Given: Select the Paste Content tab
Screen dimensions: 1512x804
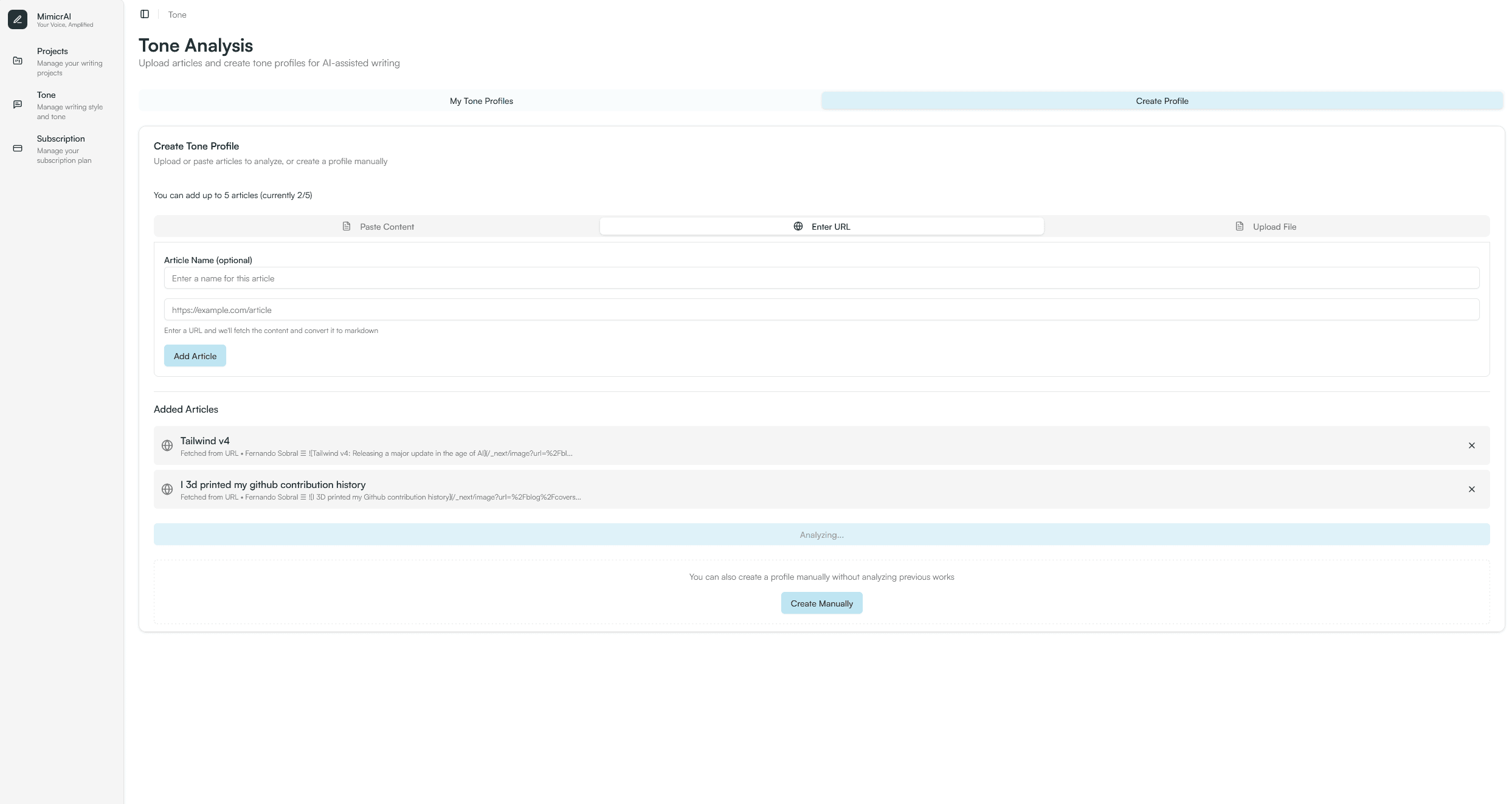Looking at the screenshot, I should click(378, 227).
